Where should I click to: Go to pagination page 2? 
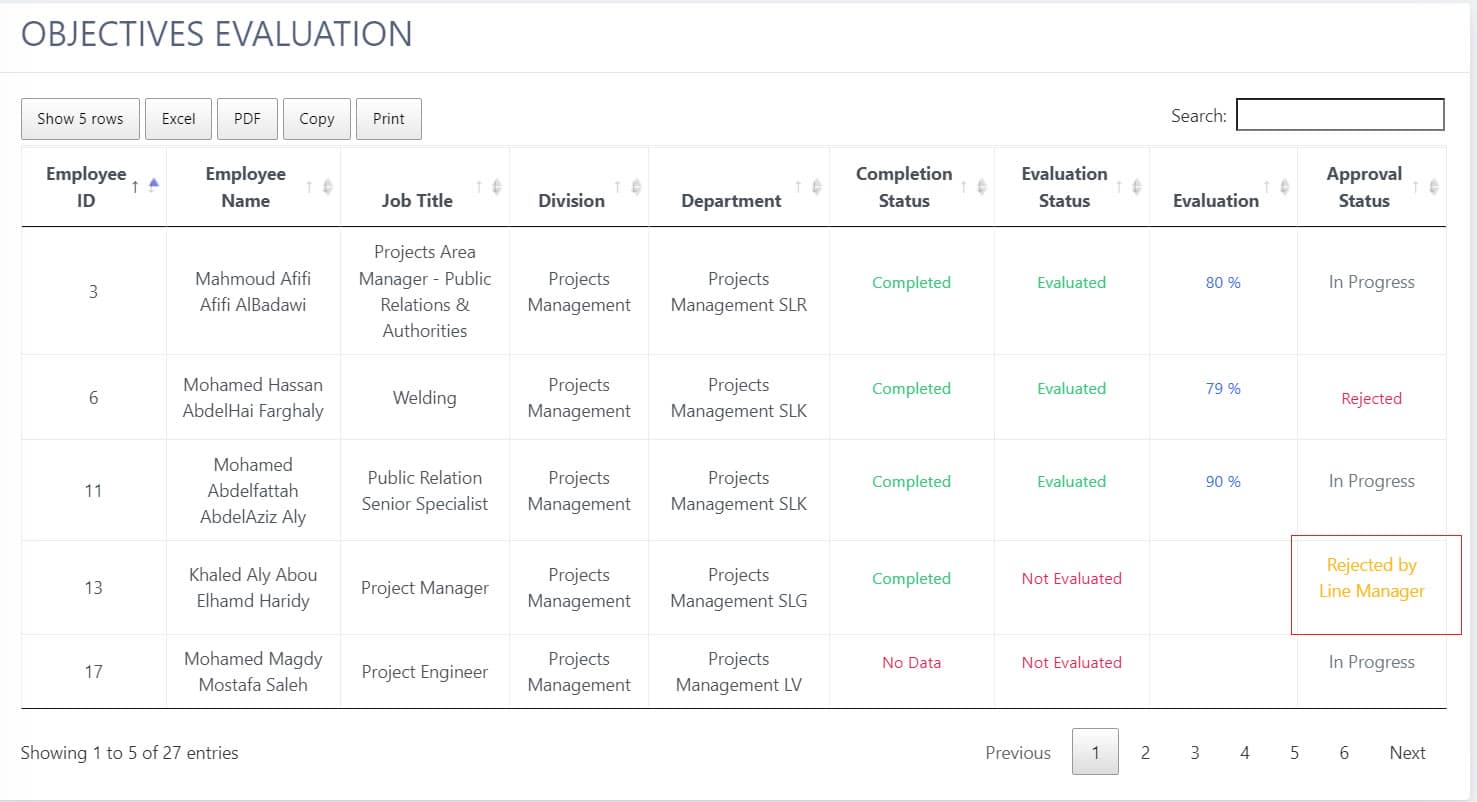pyautogui.click(x=1145, y=753)
